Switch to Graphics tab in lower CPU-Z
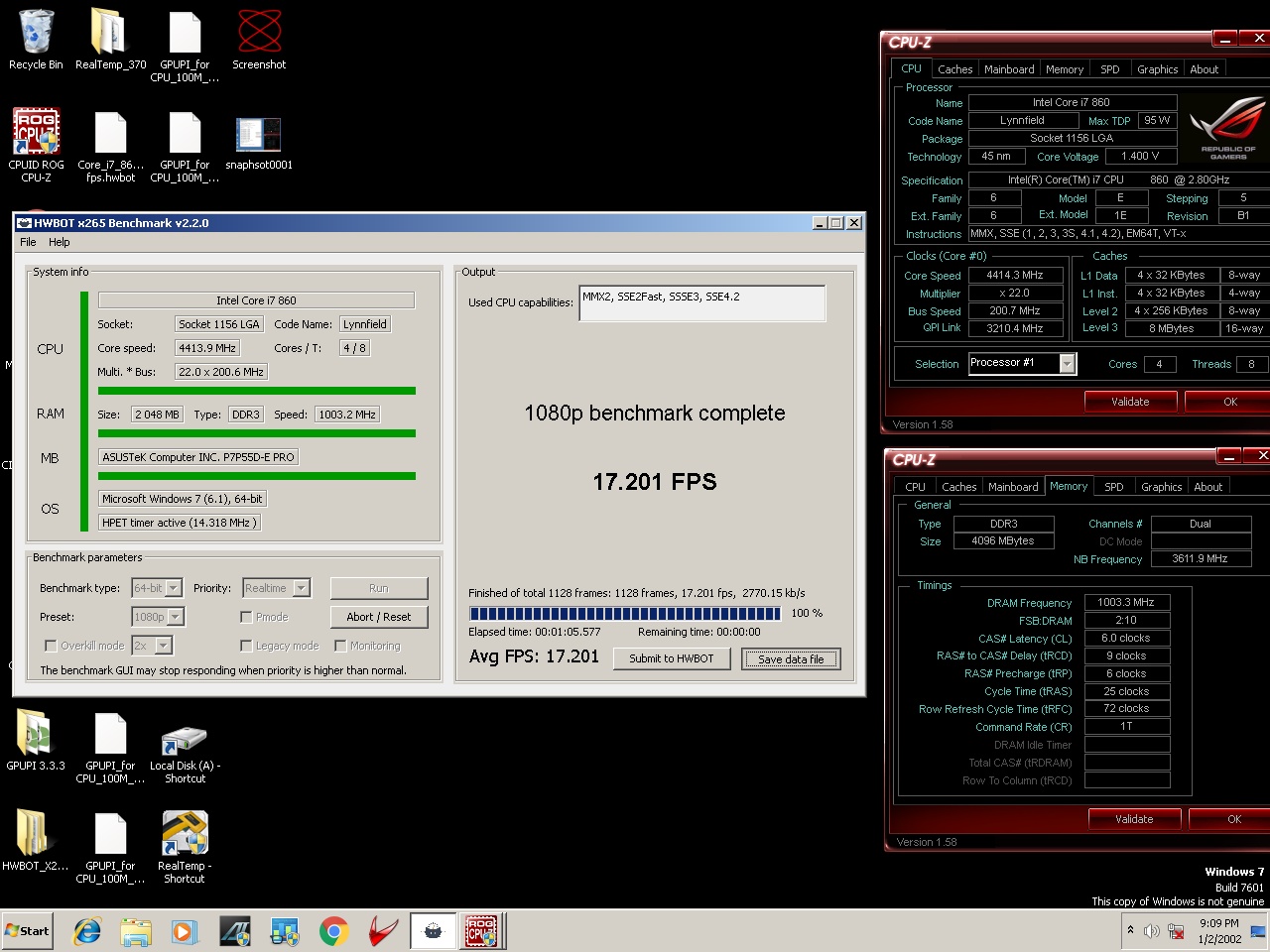Screen dimensions: 1270x952 point(1161,487)
